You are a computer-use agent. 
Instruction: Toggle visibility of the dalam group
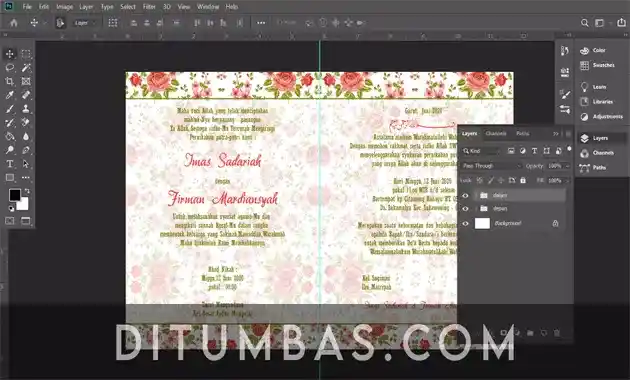[465, 196]
